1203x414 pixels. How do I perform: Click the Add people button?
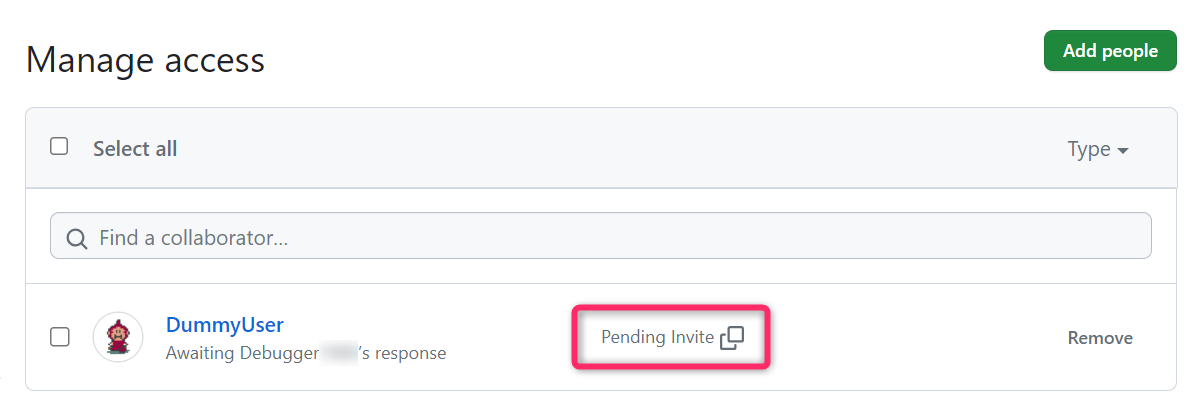pos(1110,51)
